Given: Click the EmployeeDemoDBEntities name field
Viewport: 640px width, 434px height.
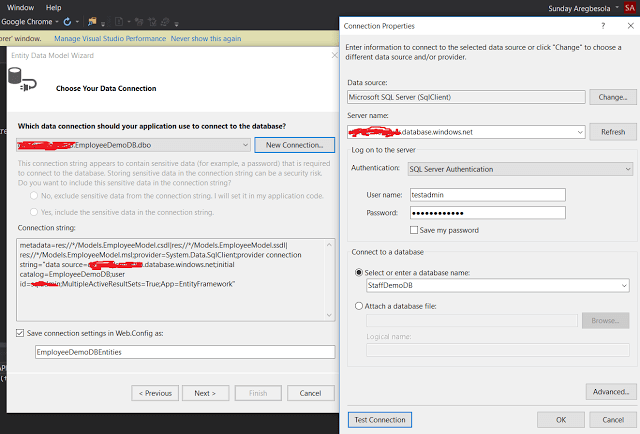Looking at the screenshot, I should pyautogui.click(x=185, y=352).
